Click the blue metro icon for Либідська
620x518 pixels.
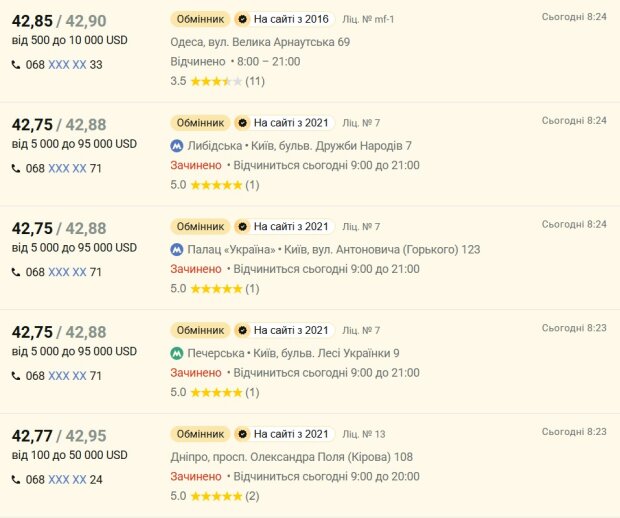click(x=177, y=146)
